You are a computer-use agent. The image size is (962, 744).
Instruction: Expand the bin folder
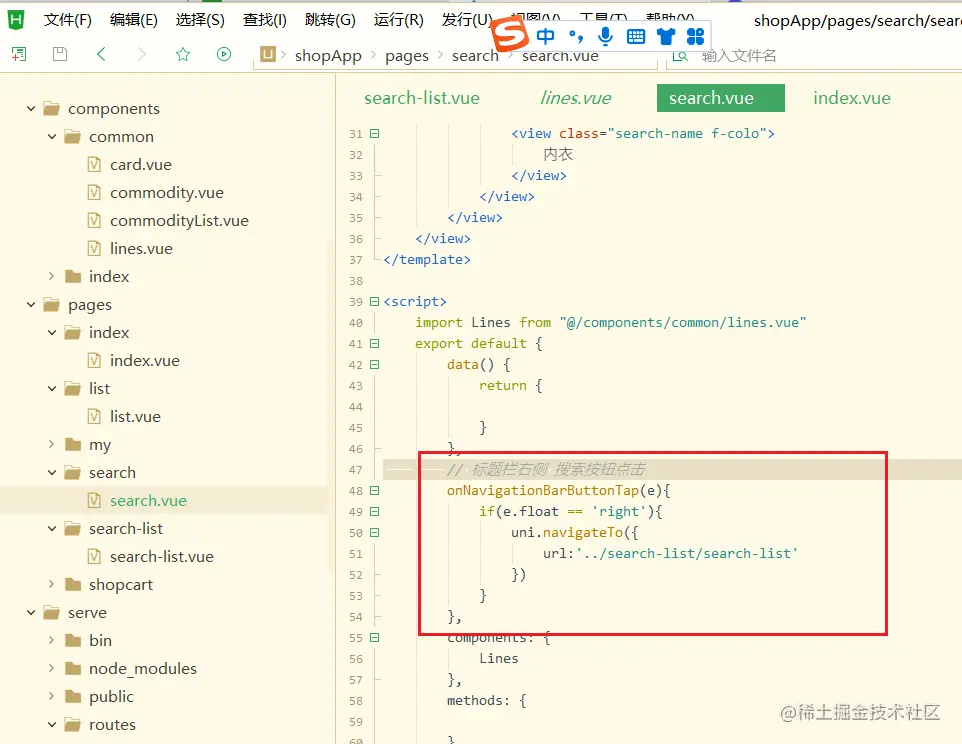pyautogui.click(x=52, y=640)
